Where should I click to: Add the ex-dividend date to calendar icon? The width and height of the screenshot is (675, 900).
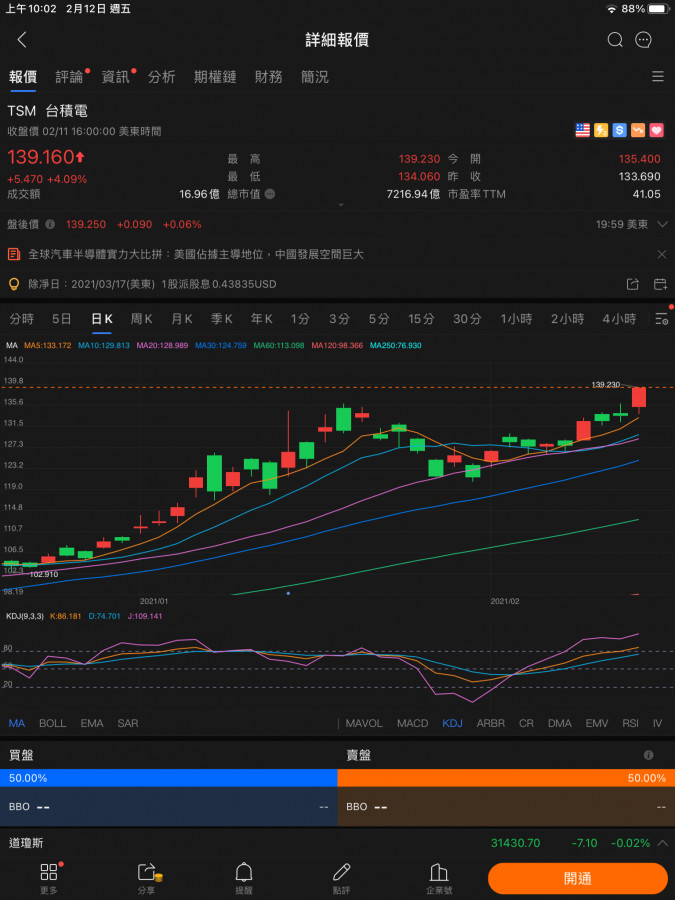660,284
